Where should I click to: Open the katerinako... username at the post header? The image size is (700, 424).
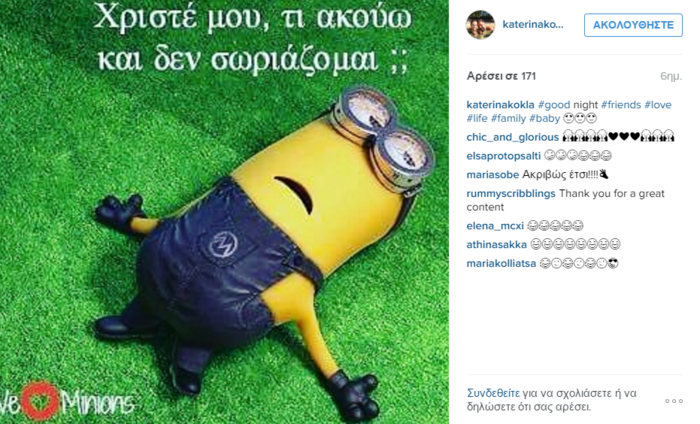[533, 25]
